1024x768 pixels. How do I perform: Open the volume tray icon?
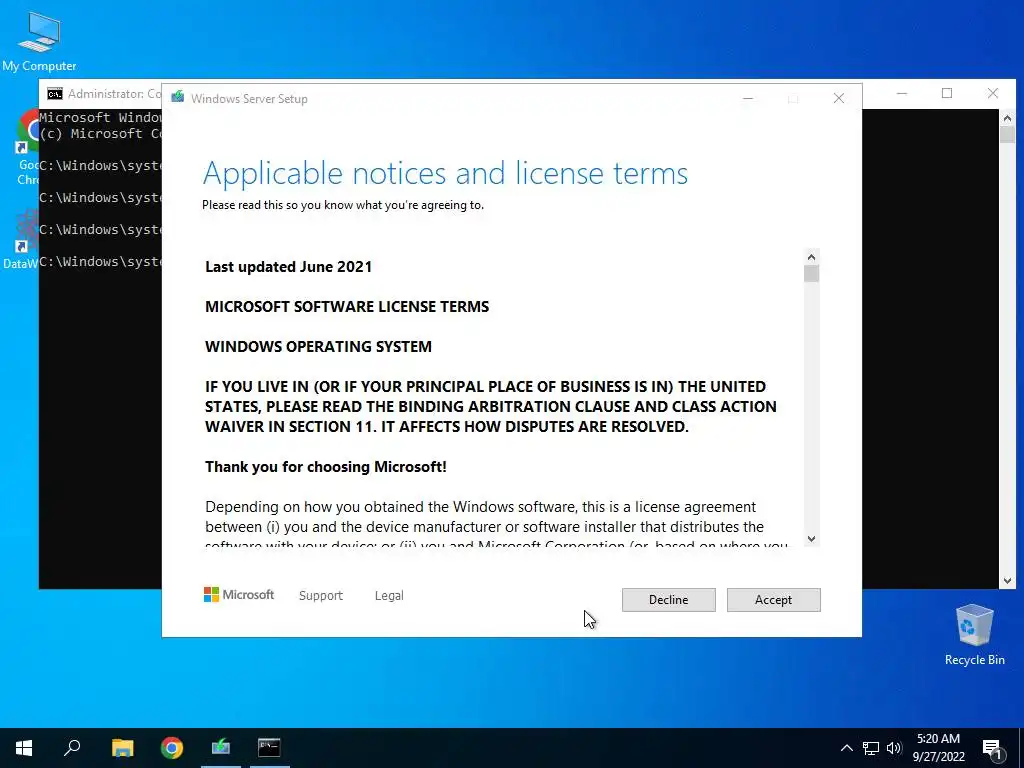click(894, 748)
